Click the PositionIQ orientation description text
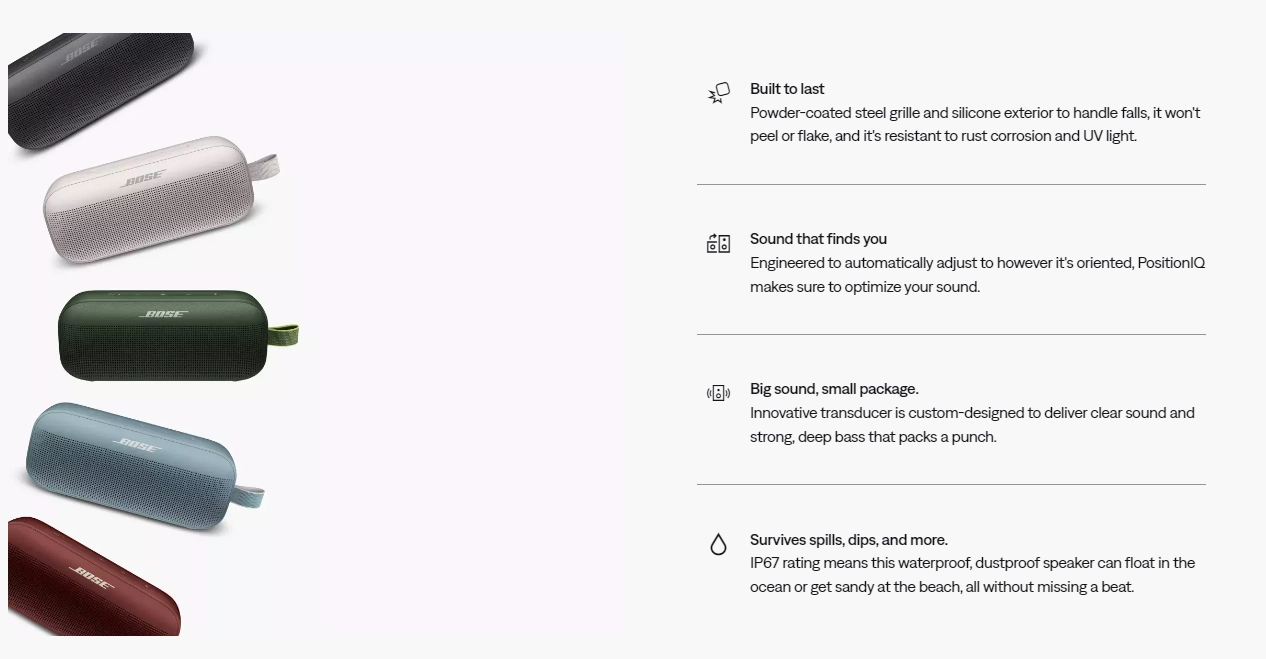Image resolution: width=1266 pixels, height=659 pixels. coord(977,275)
